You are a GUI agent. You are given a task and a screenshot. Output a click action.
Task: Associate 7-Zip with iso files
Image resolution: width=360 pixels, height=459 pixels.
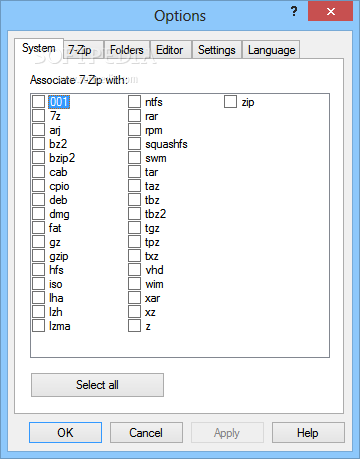point(38,284)
